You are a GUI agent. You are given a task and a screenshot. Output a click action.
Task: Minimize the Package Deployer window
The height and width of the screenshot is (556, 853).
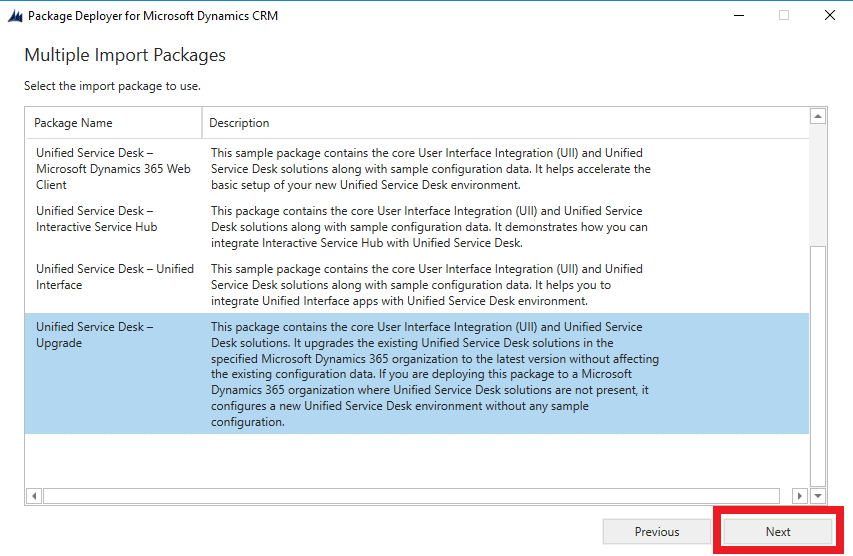tap(739, 15)
